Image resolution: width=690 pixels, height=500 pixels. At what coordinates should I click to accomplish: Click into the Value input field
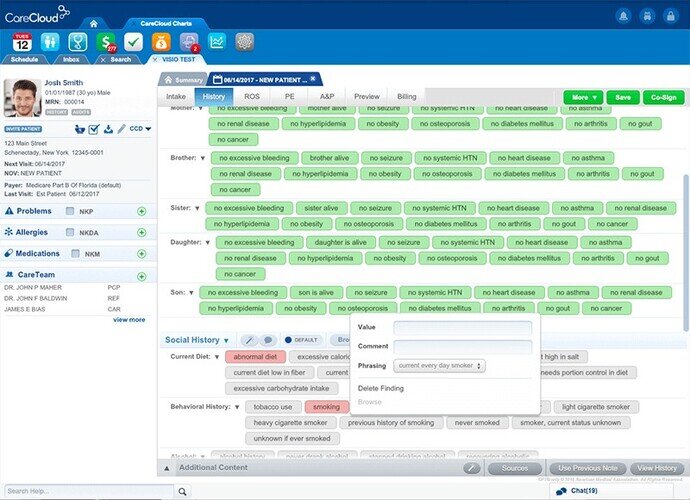(462, 327)
